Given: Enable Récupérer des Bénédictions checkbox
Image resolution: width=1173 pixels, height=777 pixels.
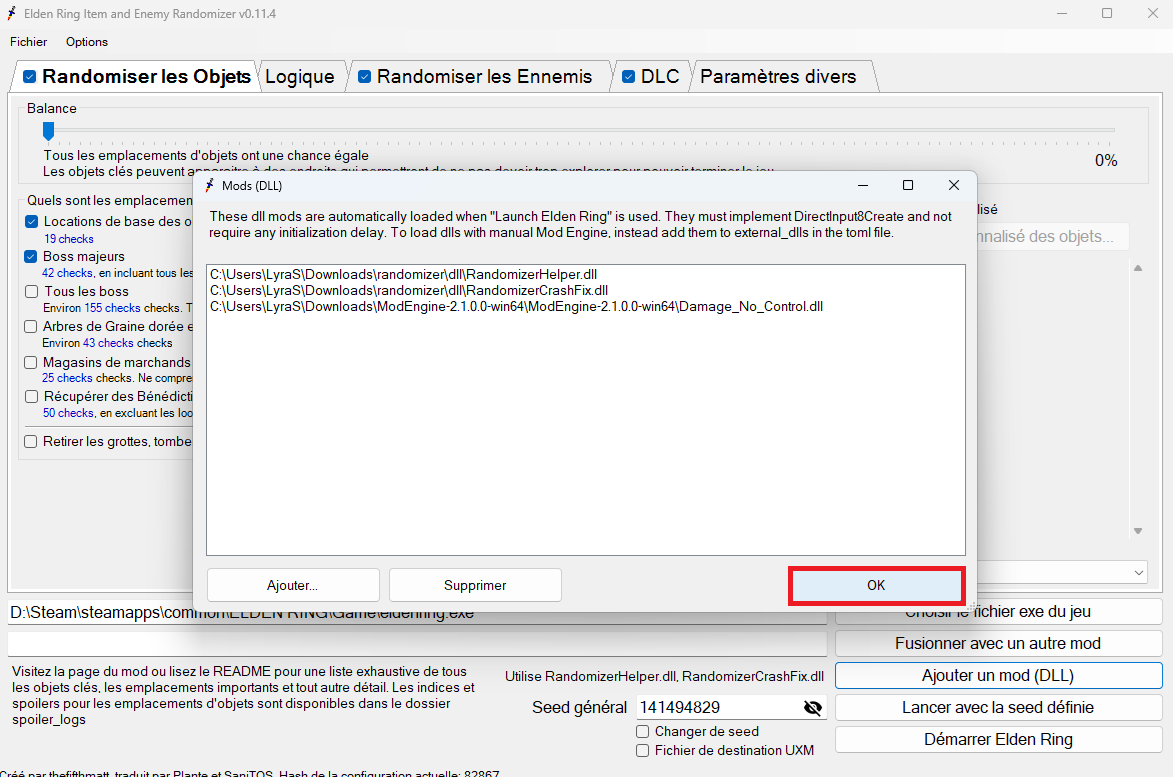Looking at the screenshot, I should 31,397.
